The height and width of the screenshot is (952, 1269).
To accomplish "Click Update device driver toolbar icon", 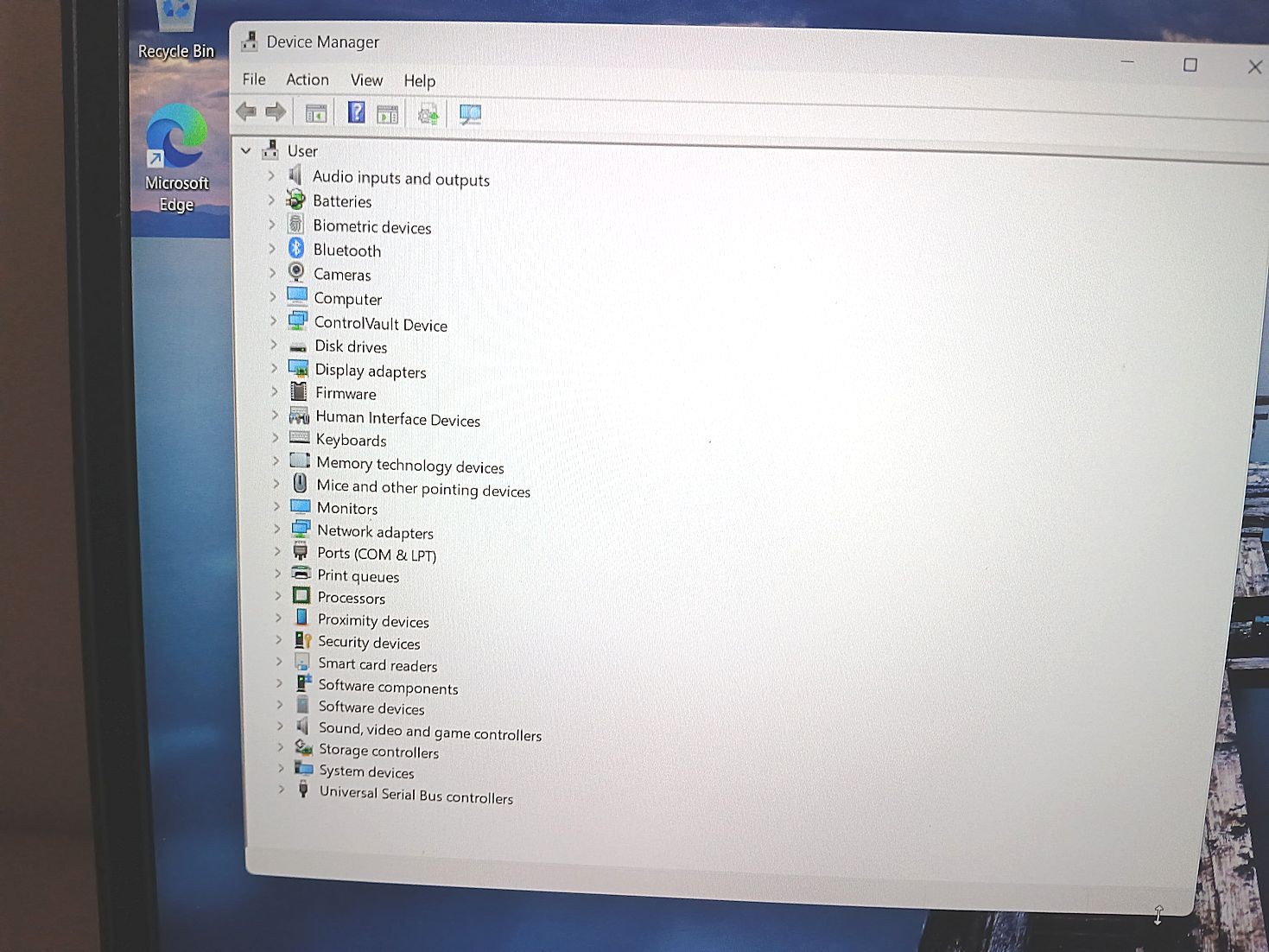I will click(x=428, y=114).
